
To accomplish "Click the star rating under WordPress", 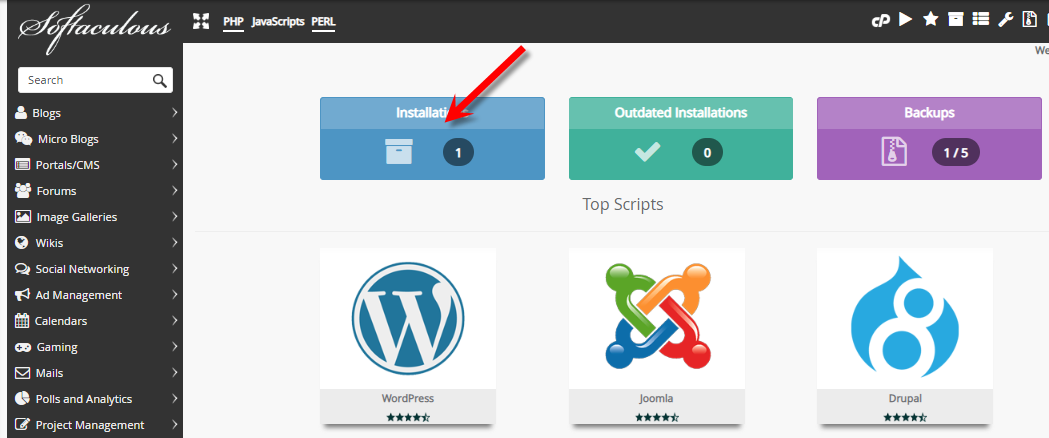I will tap(408, 417).
